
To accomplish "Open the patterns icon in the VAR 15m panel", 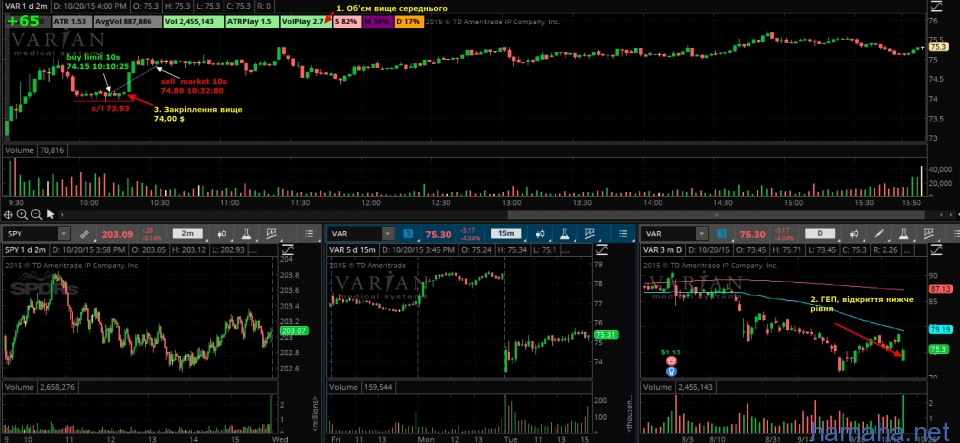I will click(x=588, y=234).
